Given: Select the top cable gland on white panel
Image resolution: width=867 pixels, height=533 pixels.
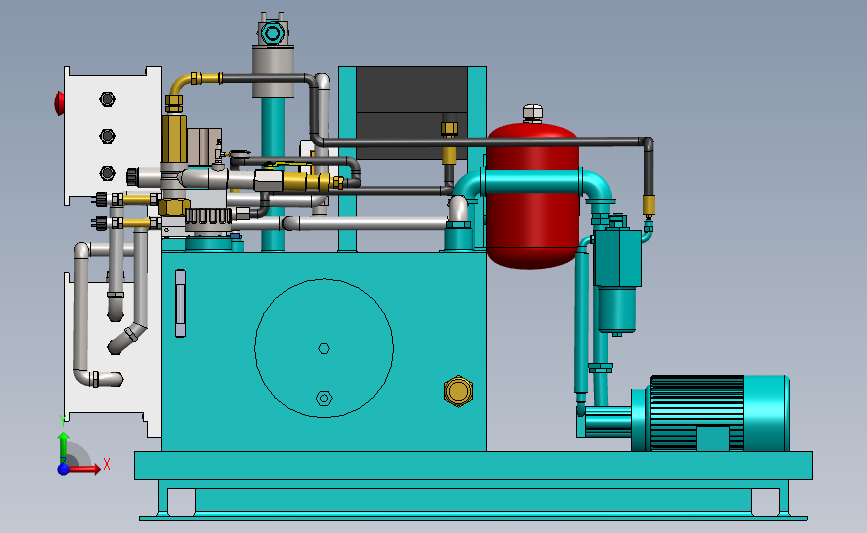Looking at the screenshot, I should pyautogui.click(x=107, y=100).
